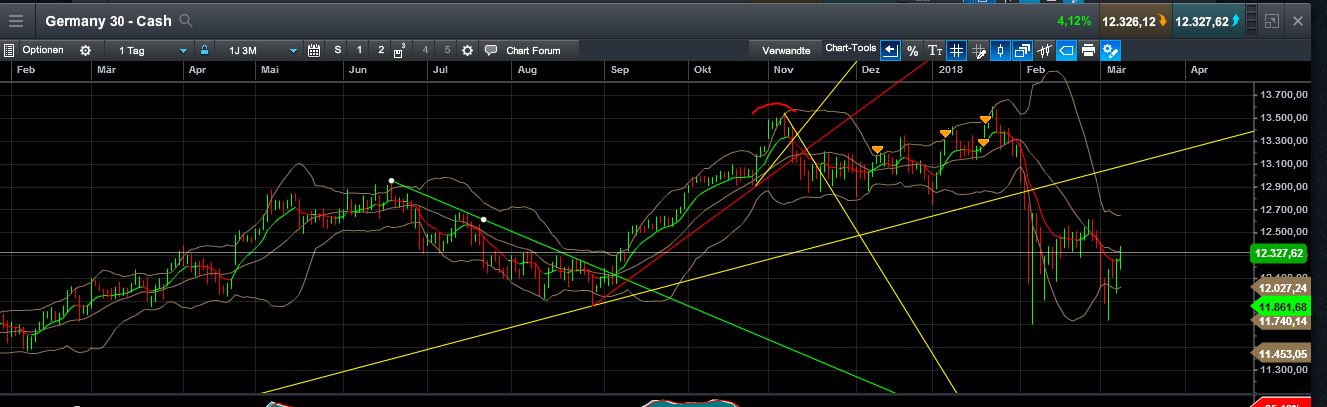Toggle the detach windows icon
This screenshot has height=407, width=1327.
pyautogui.click(x=1022, y=50)
